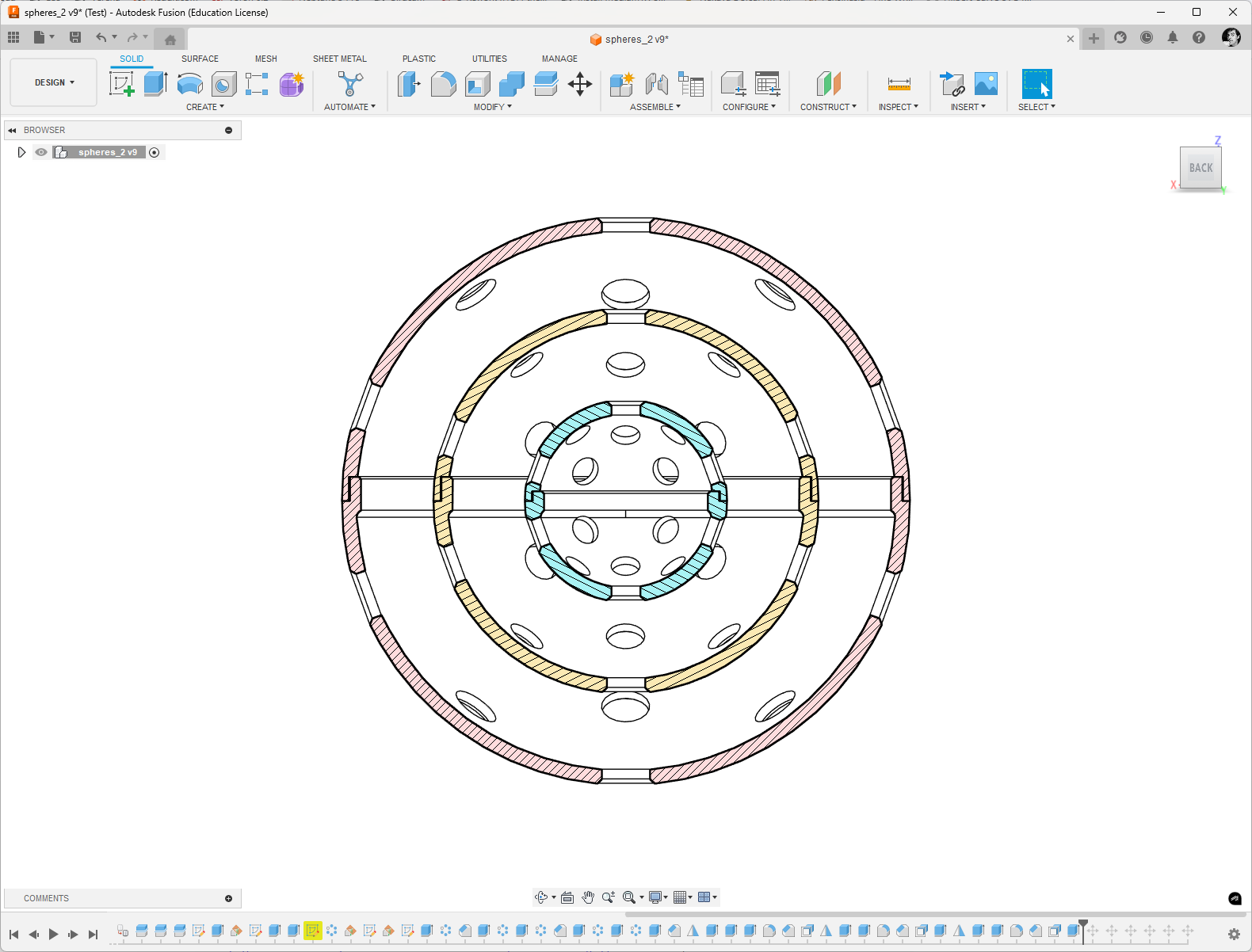Choose the Fillet tool icon

click(x=443, y=84)
